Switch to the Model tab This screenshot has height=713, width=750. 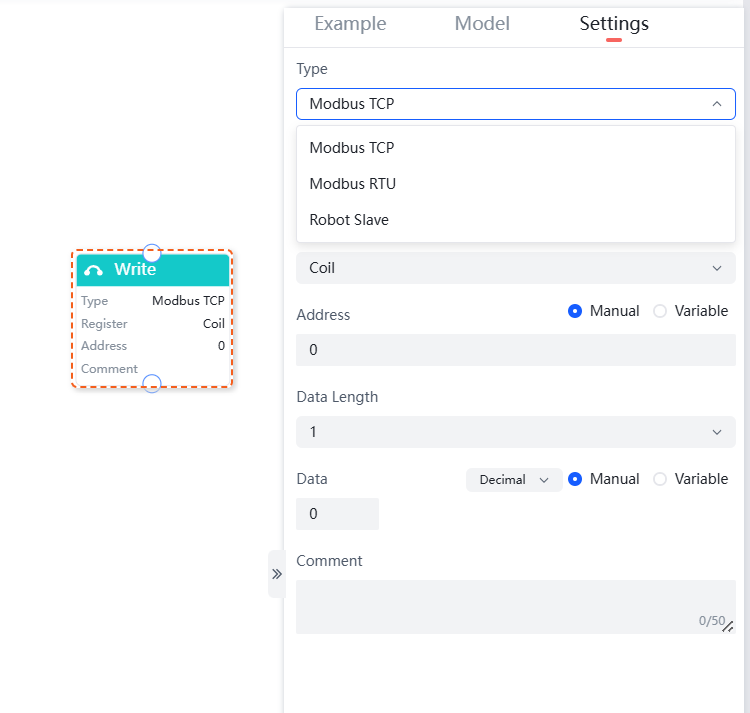[x=482, y=24]
